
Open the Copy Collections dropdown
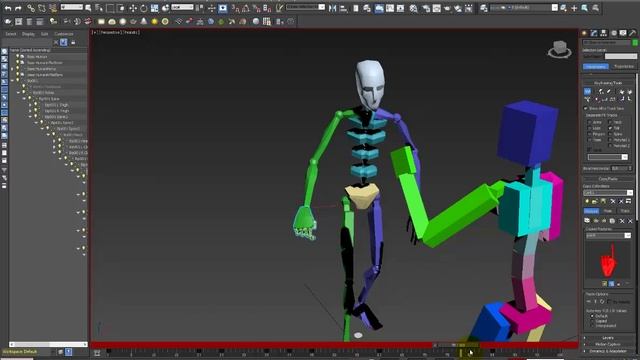(608, 193)
